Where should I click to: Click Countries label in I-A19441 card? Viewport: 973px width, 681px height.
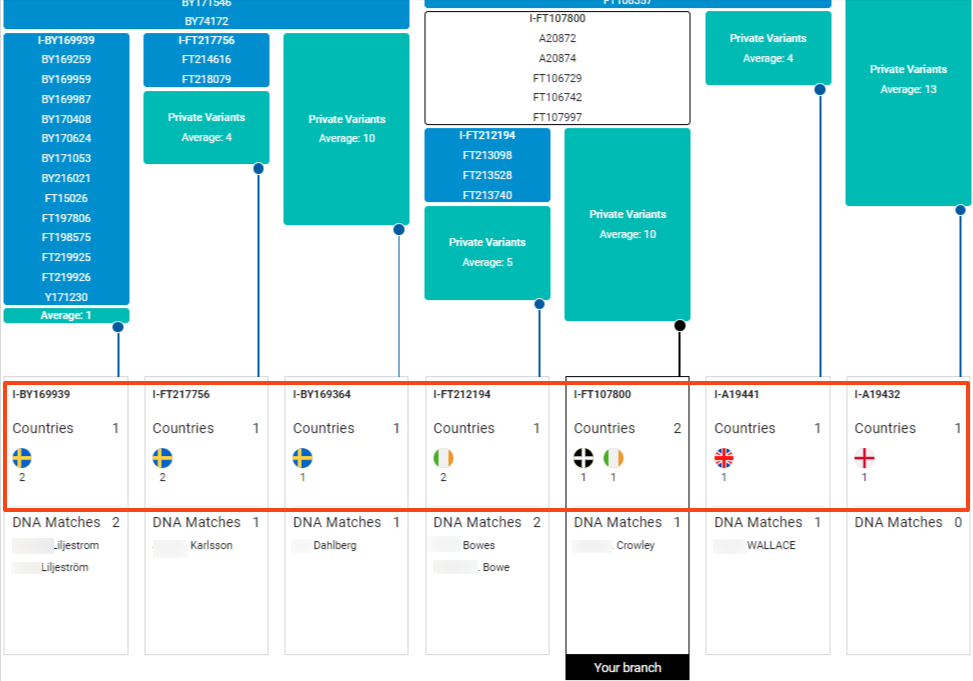tap(745, 428)
